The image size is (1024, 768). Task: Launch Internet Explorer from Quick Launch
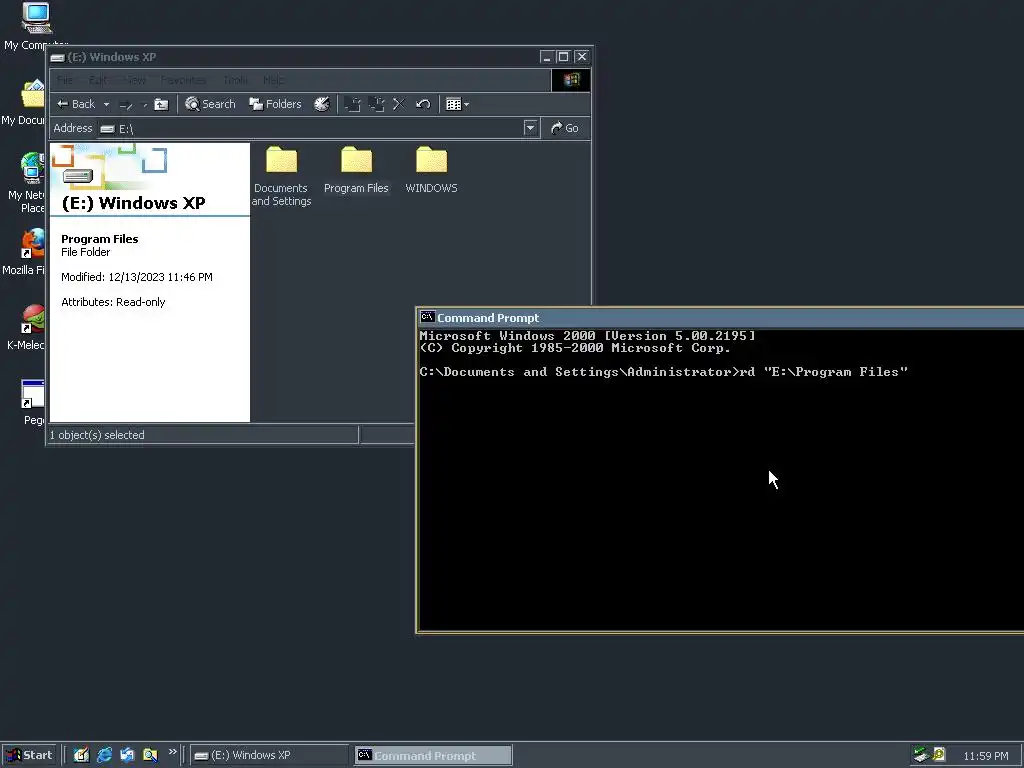click(x=104, y=755)
